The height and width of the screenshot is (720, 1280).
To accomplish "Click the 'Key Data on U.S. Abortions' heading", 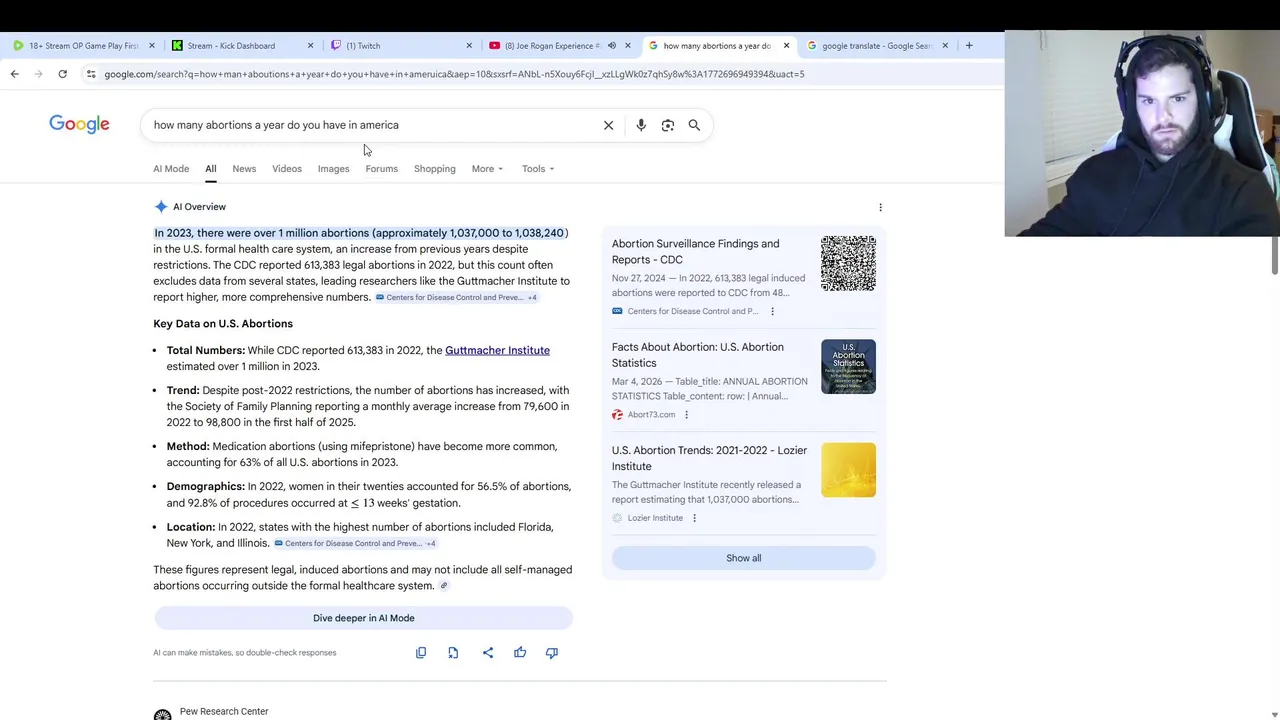I will pyautogui.click(x=223, y=324).
